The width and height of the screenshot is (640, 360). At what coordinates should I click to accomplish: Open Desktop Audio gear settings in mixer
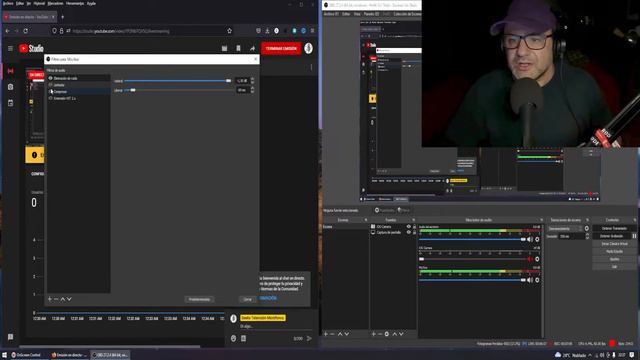click(x=537, y=240)
